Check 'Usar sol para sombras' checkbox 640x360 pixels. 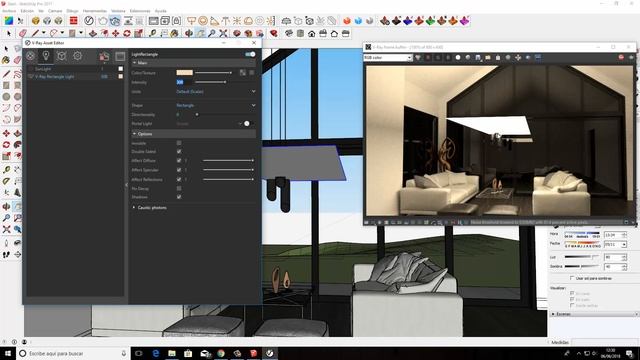tap(572, 278)
